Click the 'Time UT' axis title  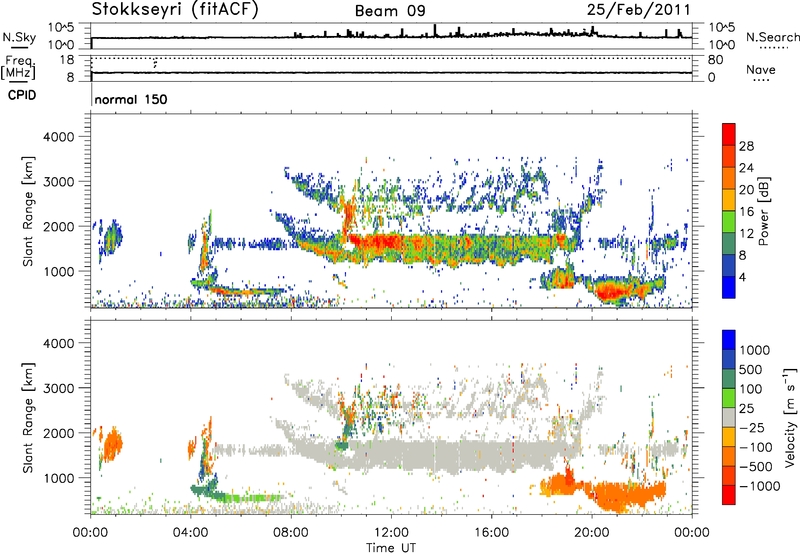pos(391,547)
